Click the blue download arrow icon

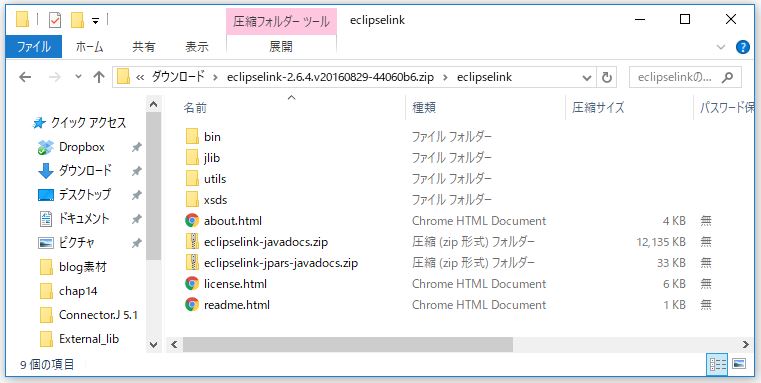point(46,171)
